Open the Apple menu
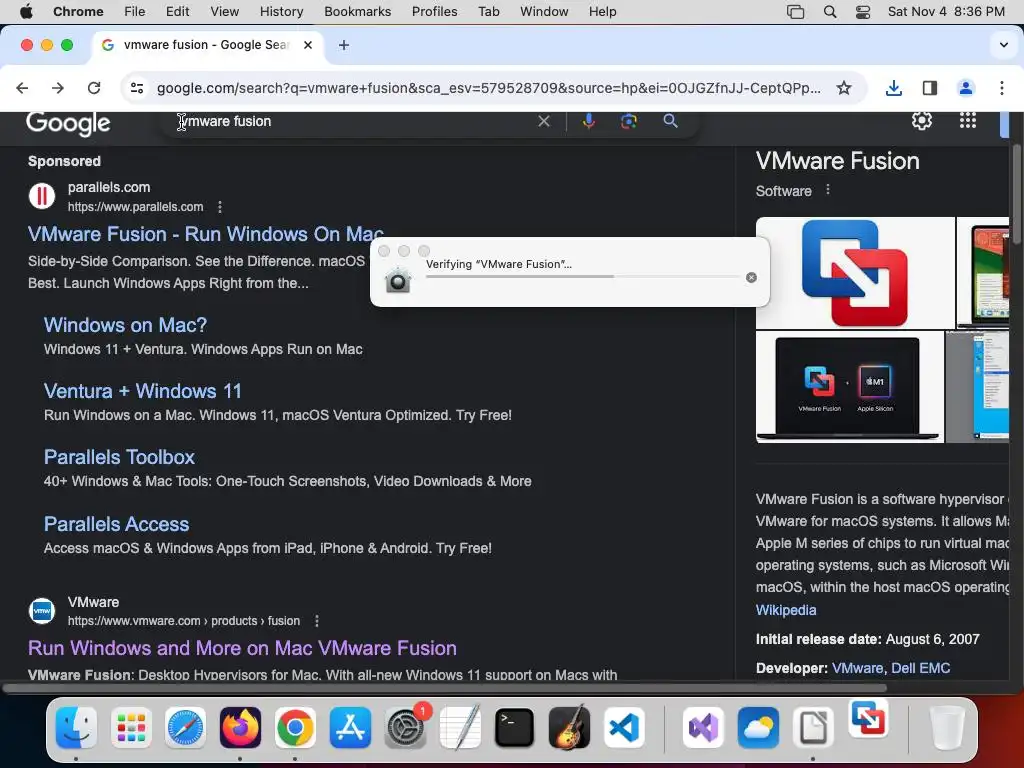1024x768 pixels. [26, 12]
